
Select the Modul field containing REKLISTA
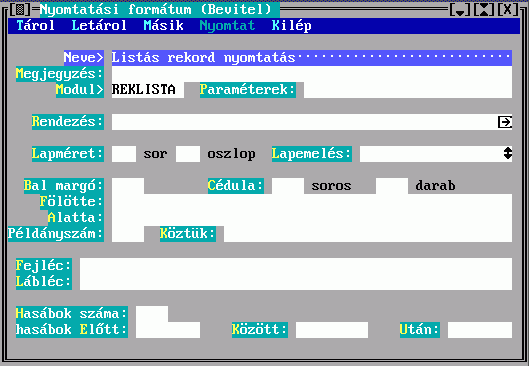coord(148,90)
